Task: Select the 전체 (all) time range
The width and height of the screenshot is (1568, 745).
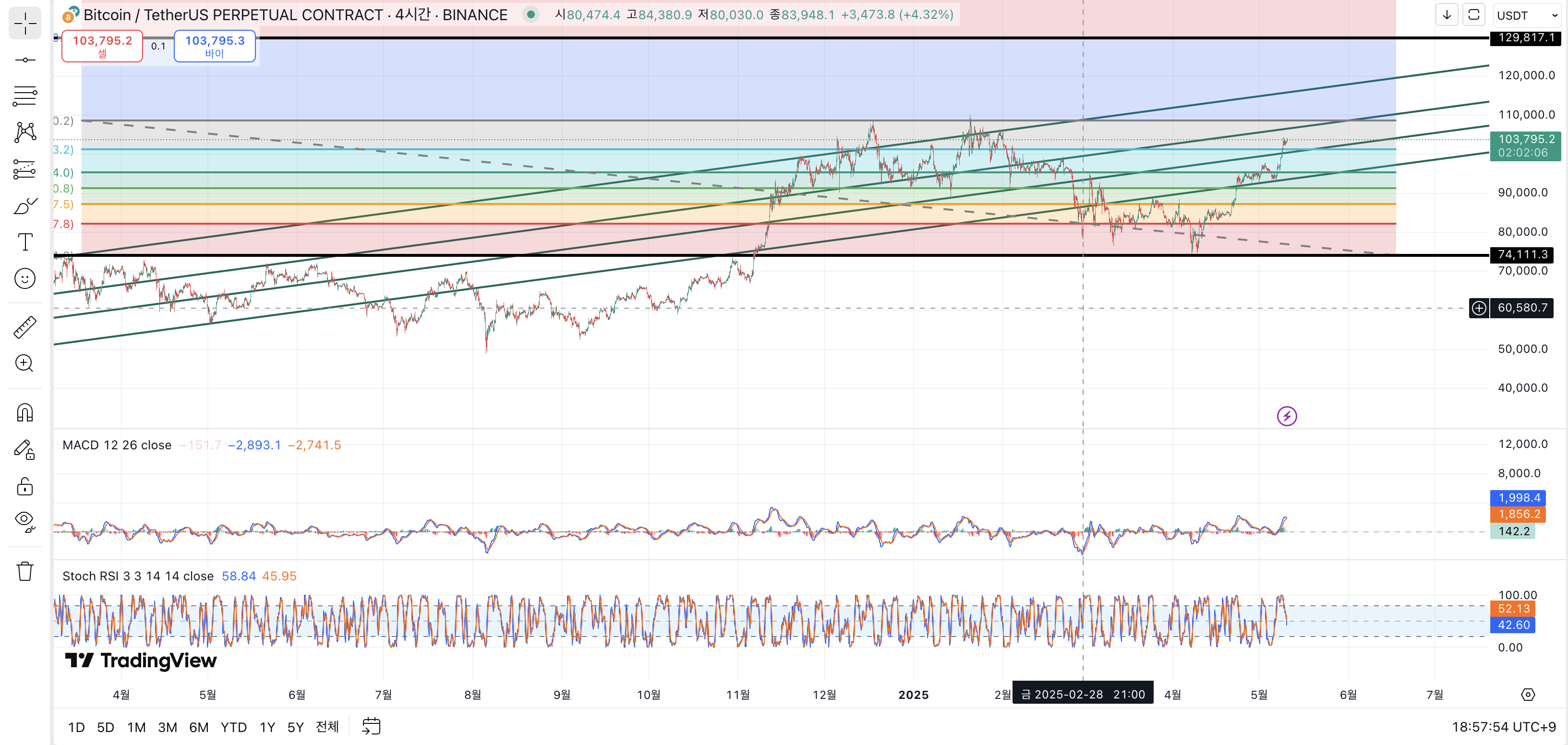Action: [327, 727]
